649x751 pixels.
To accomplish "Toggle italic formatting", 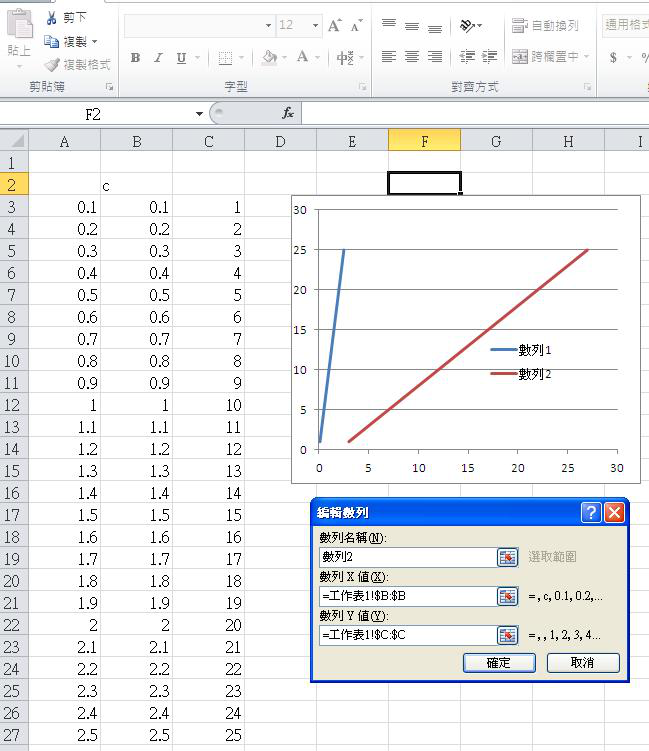I will coord(159,58).
